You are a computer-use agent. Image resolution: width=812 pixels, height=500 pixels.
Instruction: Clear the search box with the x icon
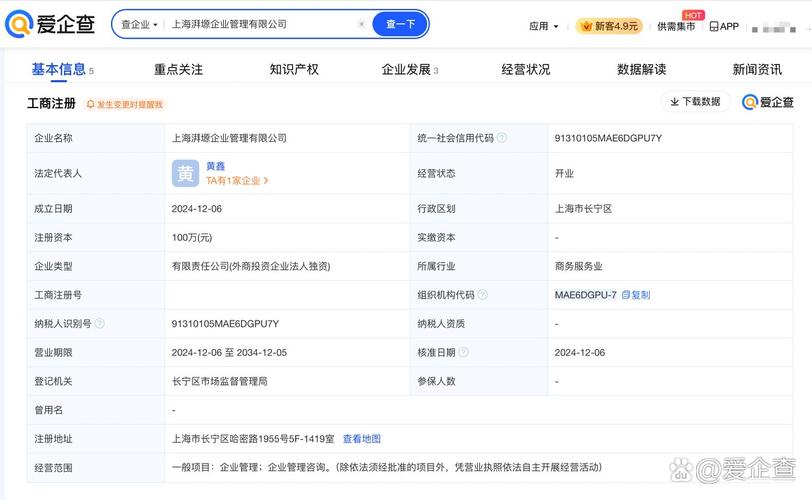click(x=361, y=24)
